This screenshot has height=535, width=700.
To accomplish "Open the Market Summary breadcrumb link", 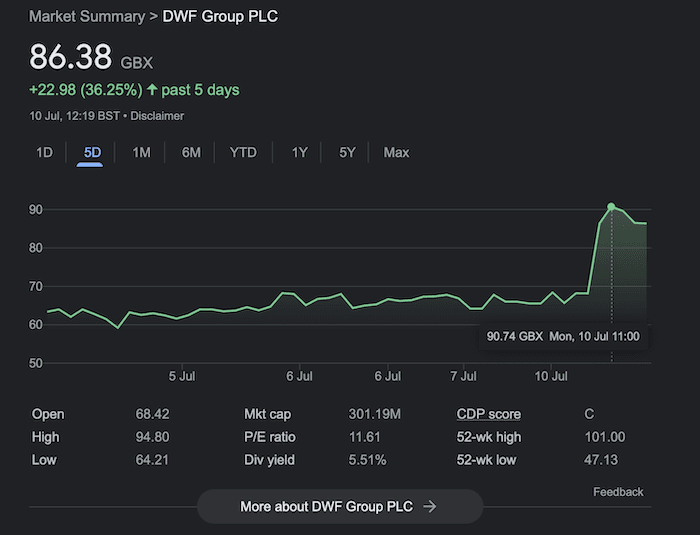I will [x=87, y=17].
